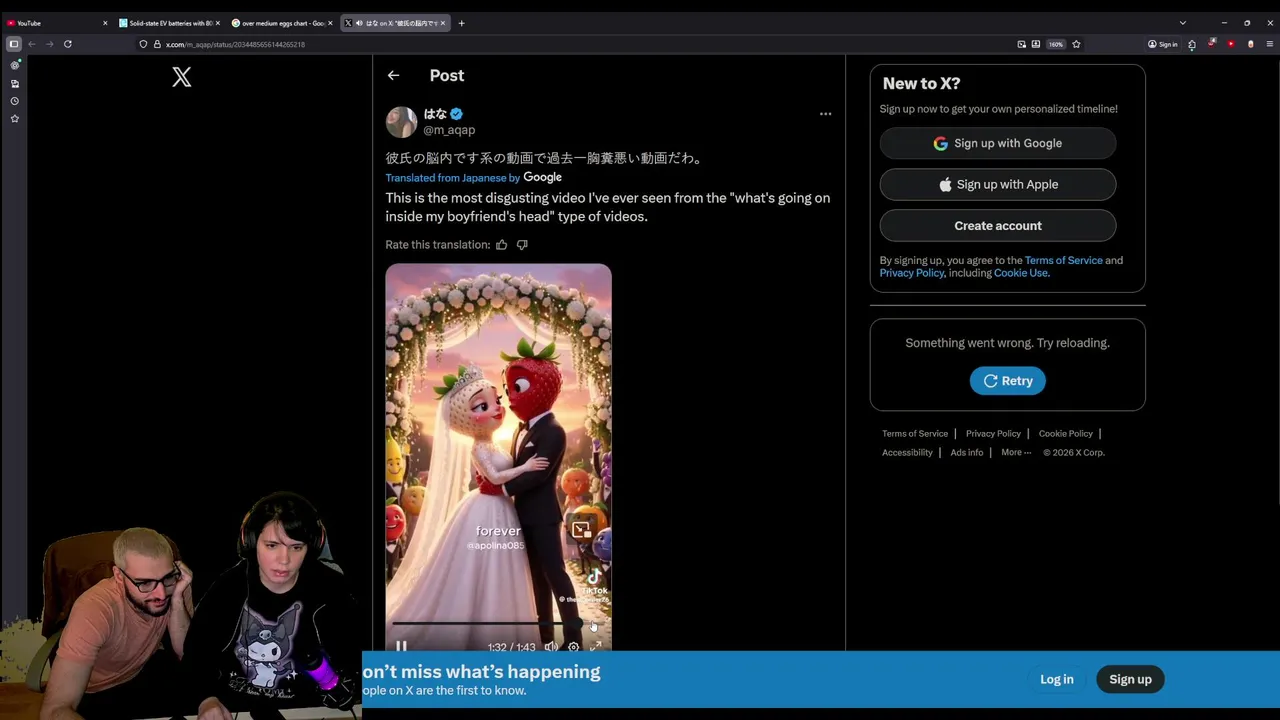Click Retry to reload the panel
This screenshot has height=720, width=1280.
[1007, 381]
